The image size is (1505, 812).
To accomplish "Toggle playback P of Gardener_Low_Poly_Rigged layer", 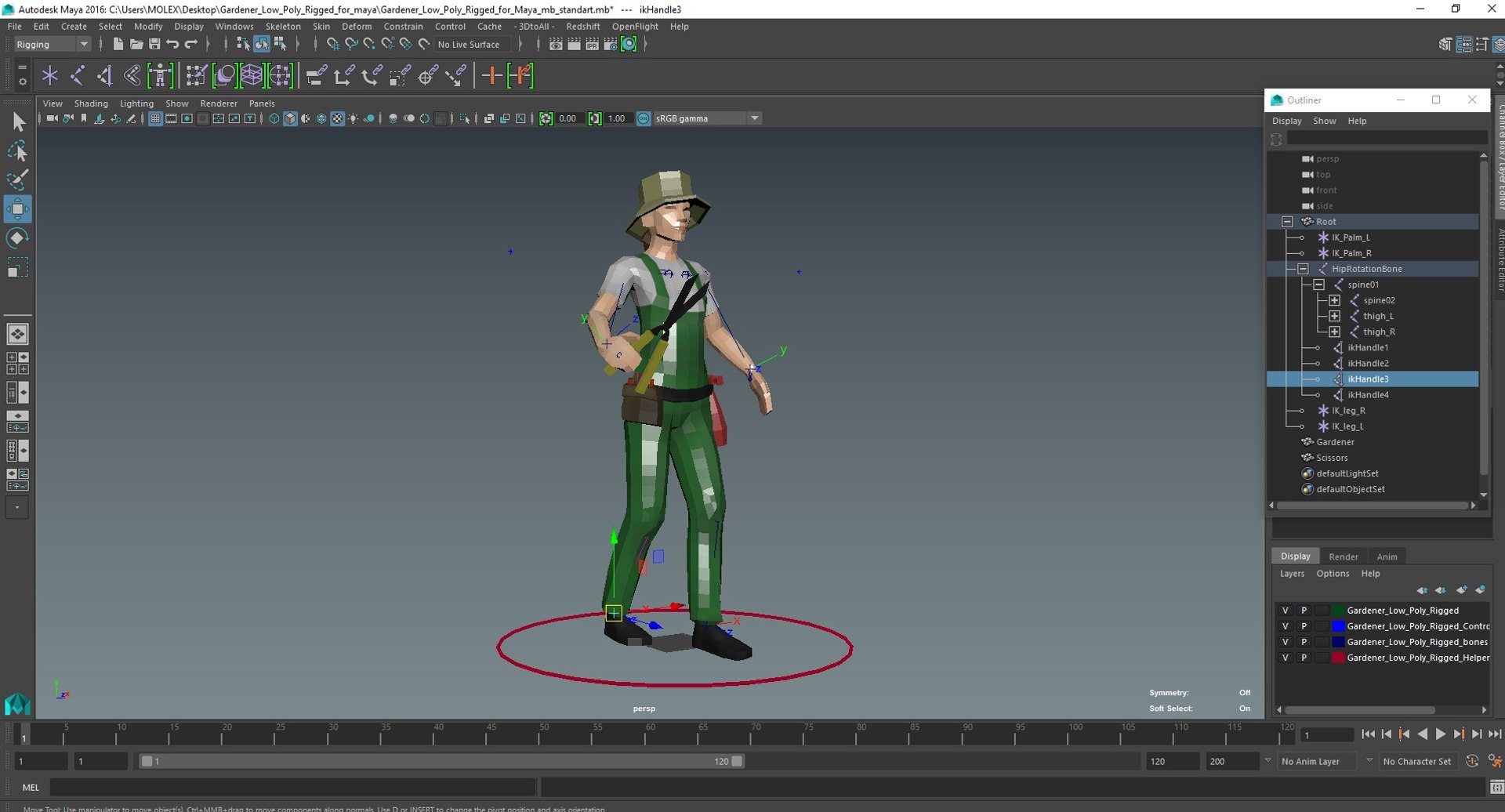I will [1304, 611].
